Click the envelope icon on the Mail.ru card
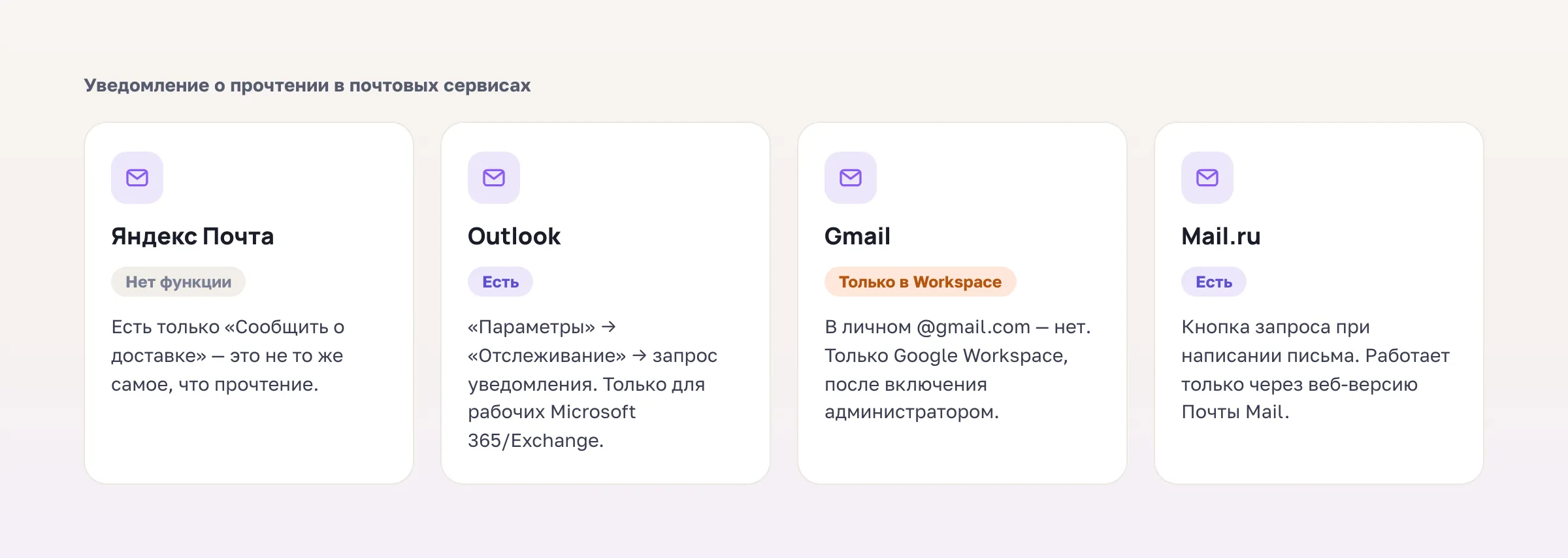This screenshot has width=1568, height=558. pos(1207,178)
